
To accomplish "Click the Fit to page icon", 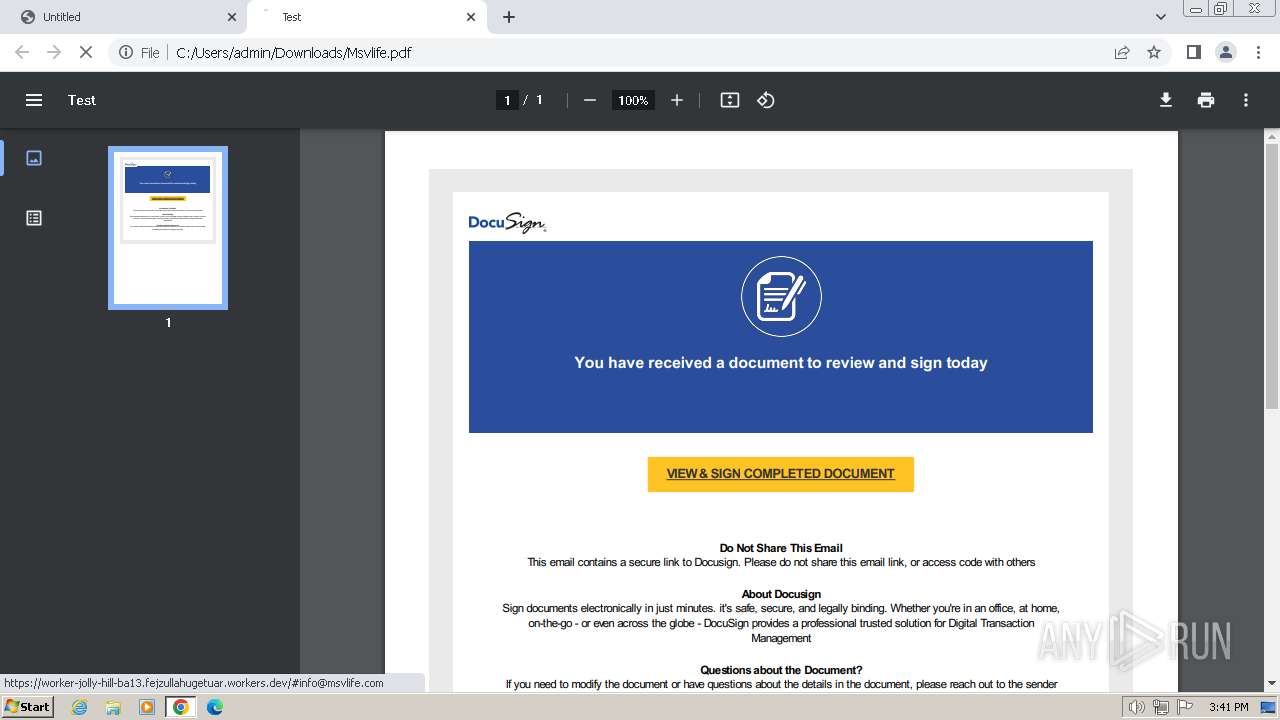I will tap(730, 100).
